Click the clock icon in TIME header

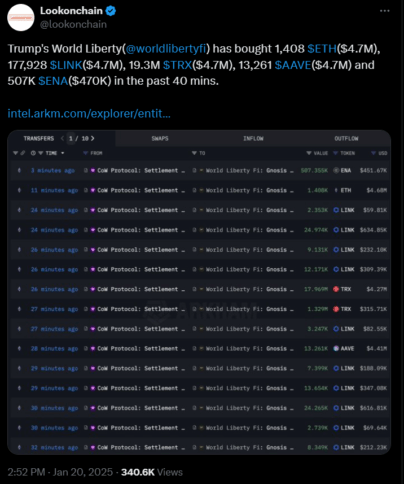[33, 153]
